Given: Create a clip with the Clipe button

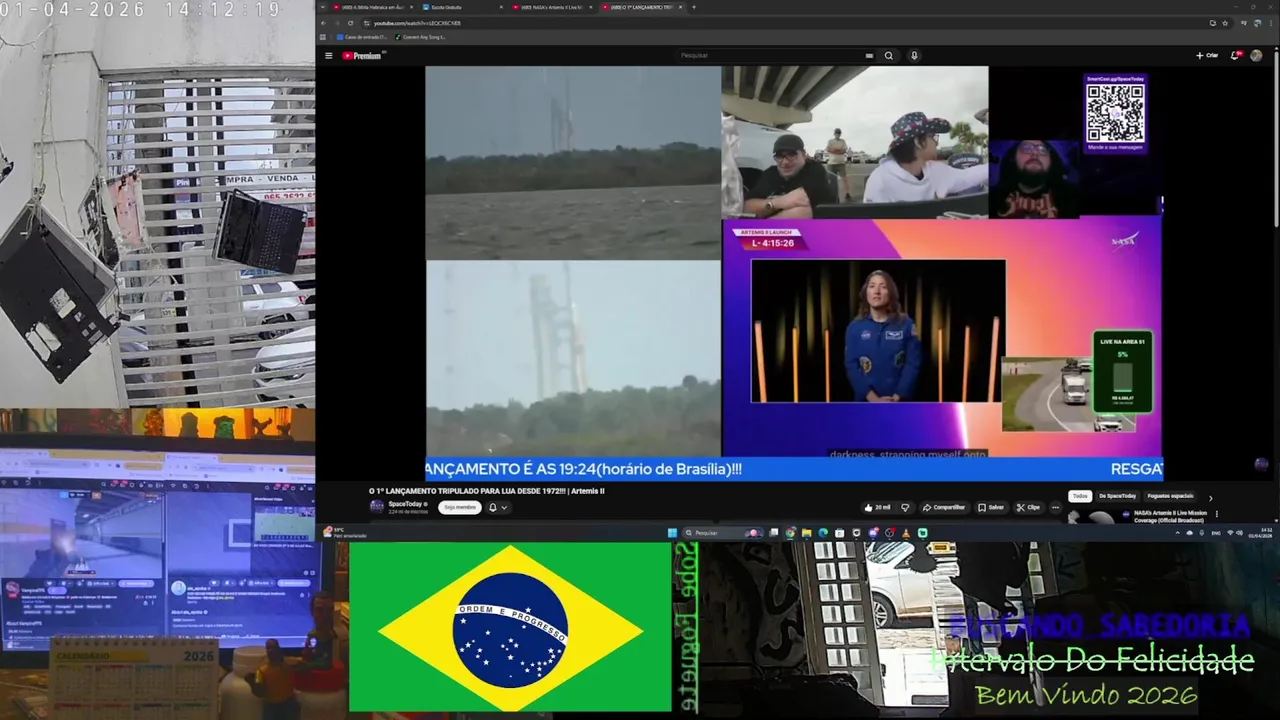Looking at the screenshot, I should pyautogui.click(x=1028, y=507).
